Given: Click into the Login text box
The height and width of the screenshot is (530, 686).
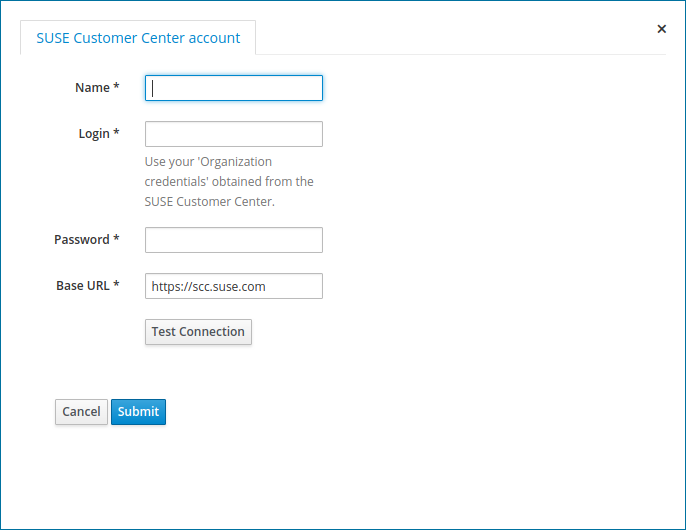Looking at the screenshot, I should click(x=234, y=134).
